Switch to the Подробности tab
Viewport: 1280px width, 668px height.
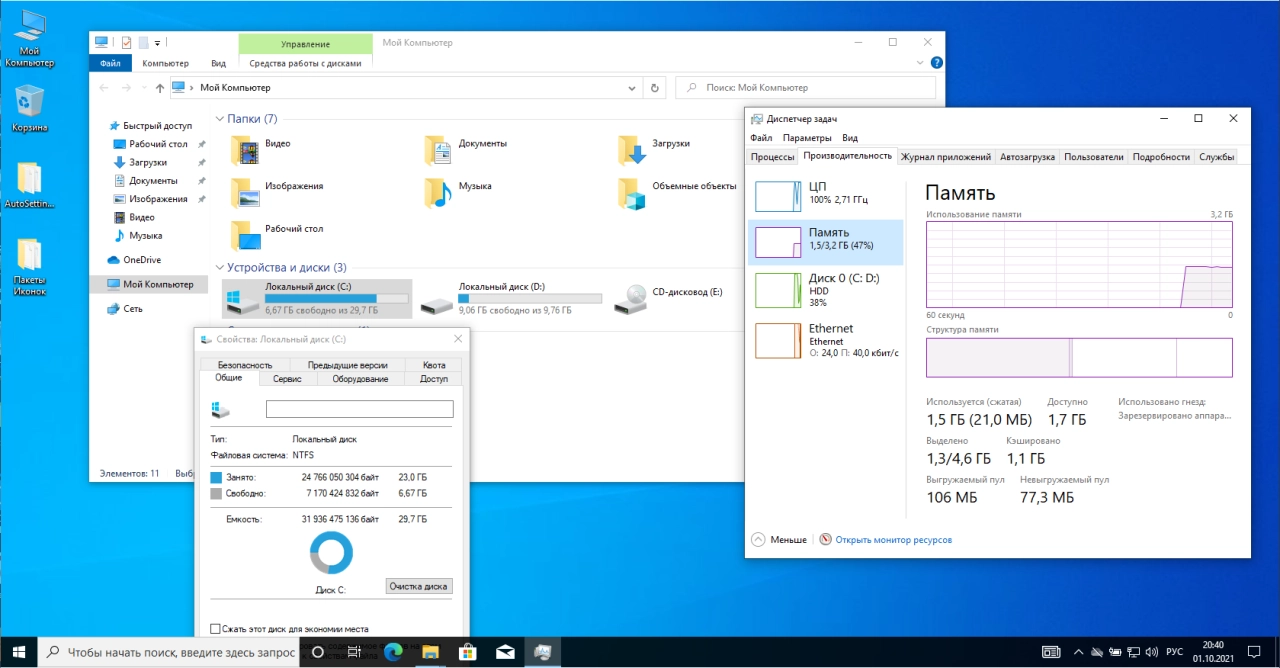click(x=1162, y=157)
